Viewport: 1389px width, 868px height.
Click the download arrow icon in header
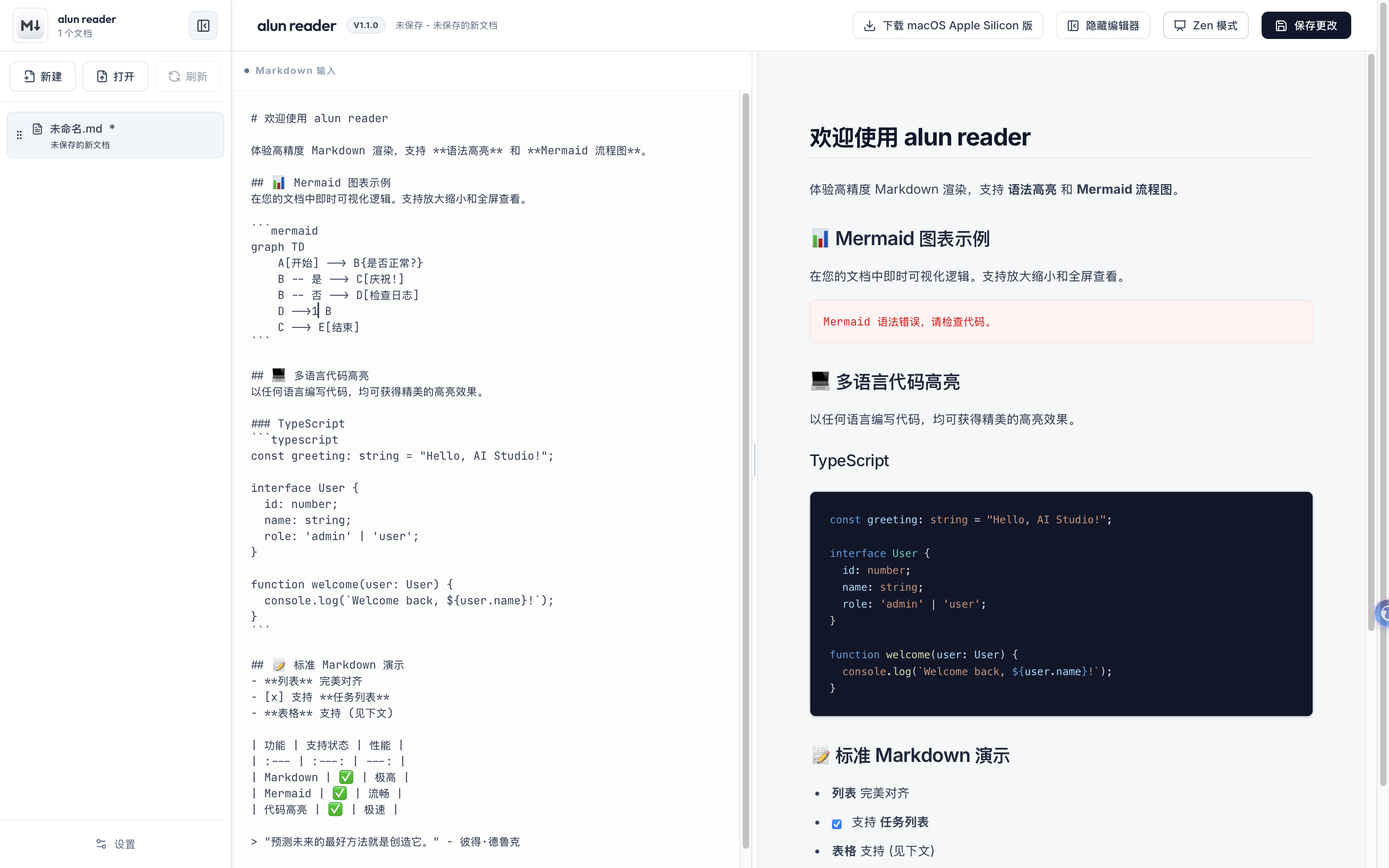(870, 25)
